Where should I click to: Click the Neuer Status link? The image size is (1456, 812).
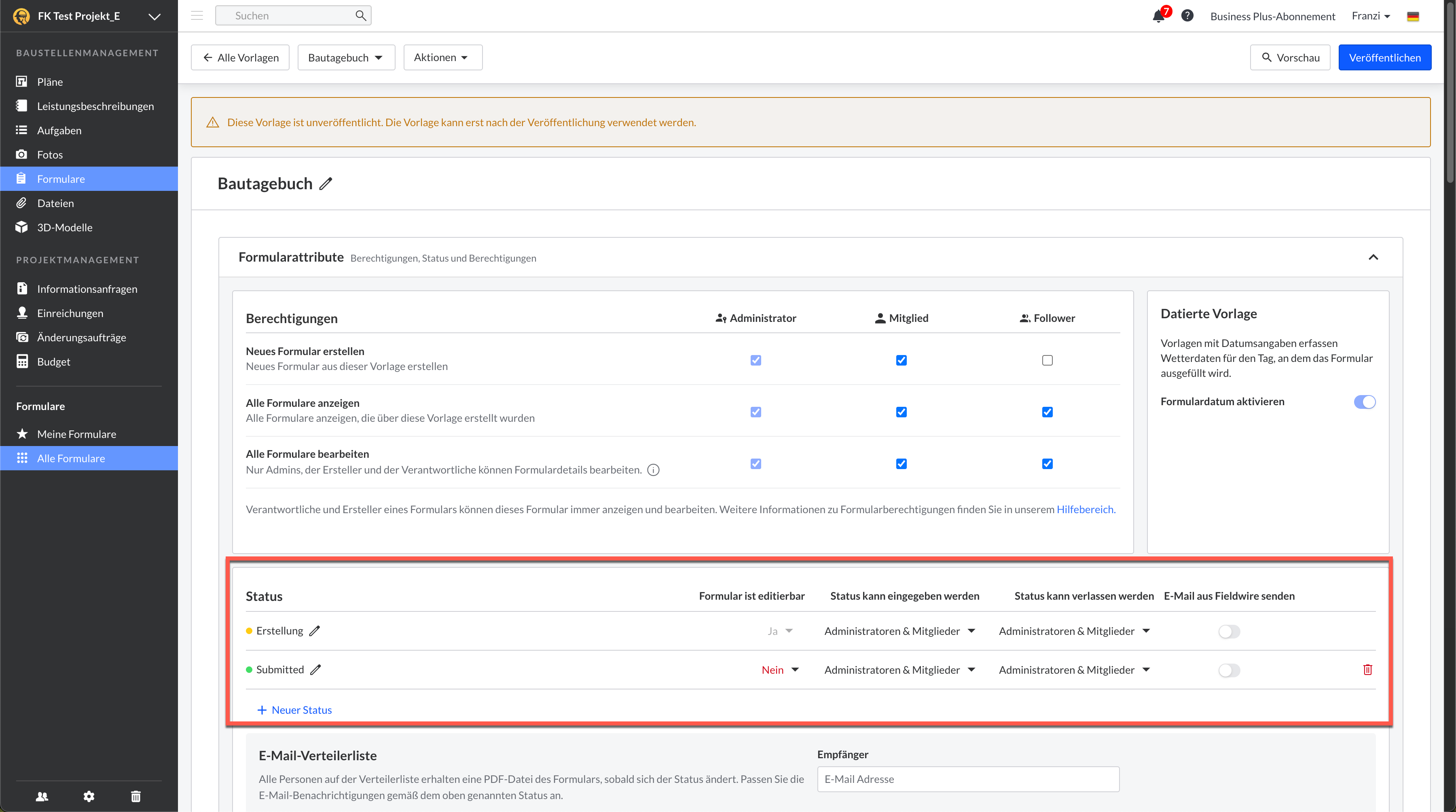[x=294, y=710]
